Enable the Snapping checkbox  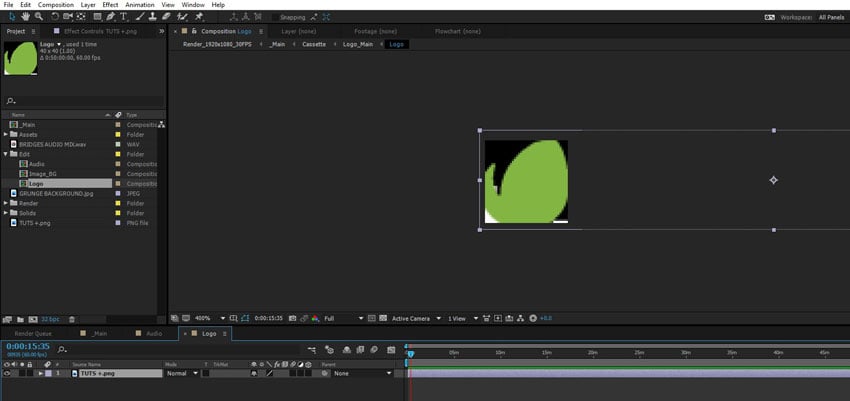[276, 17]
